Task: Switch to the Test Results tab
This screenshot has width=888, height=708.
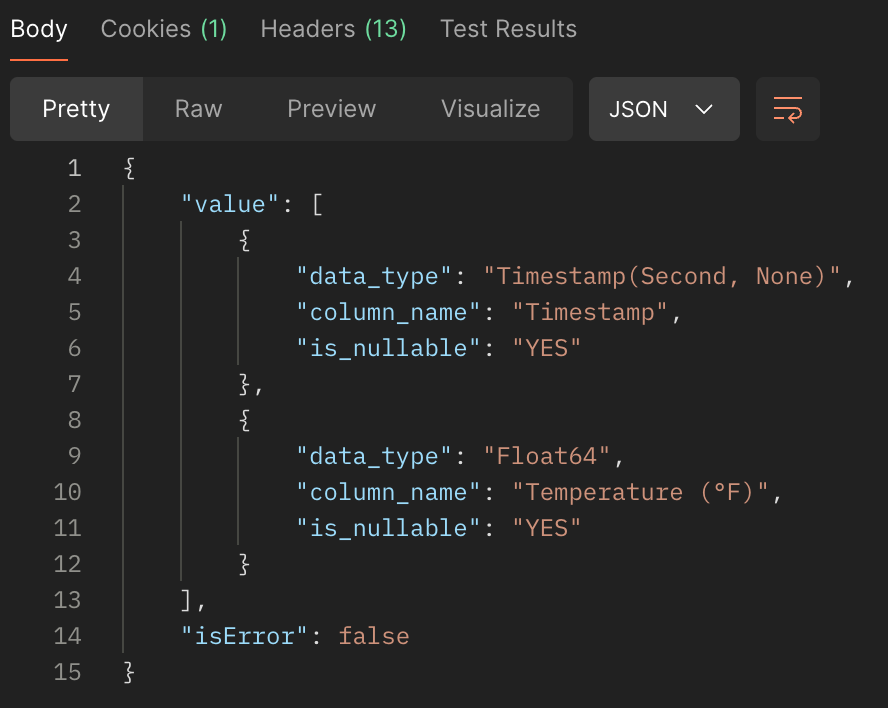Action: coord(508,29)
